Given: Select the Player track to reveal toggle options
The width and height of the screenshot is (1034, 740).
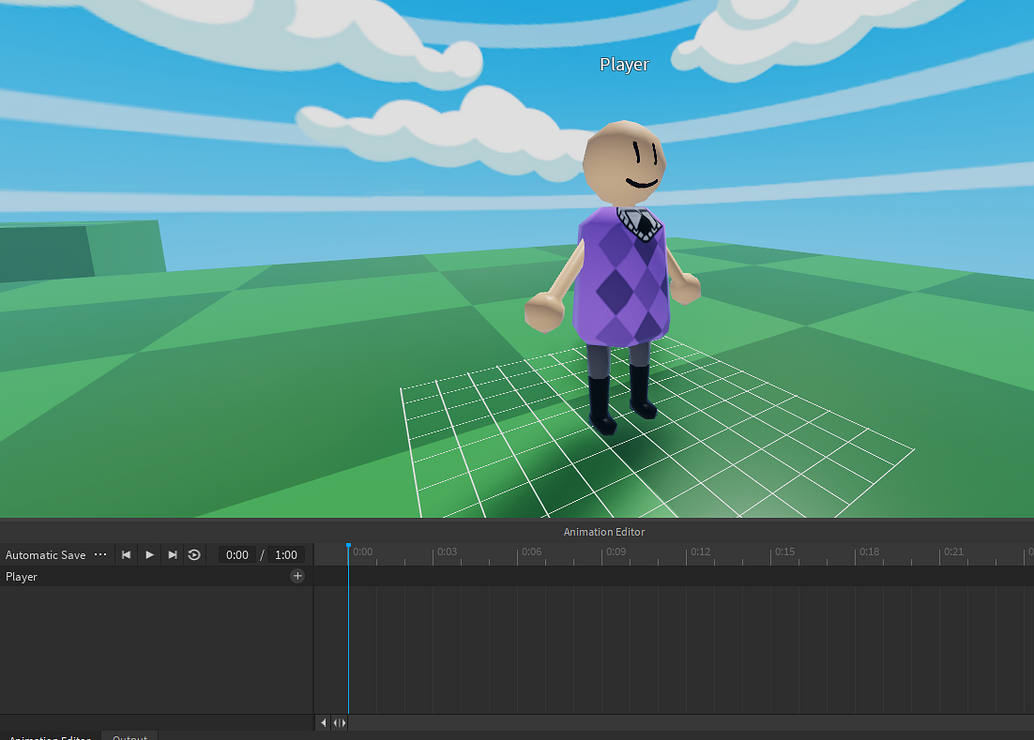Looking at the screenshot, I should point(21,576).
